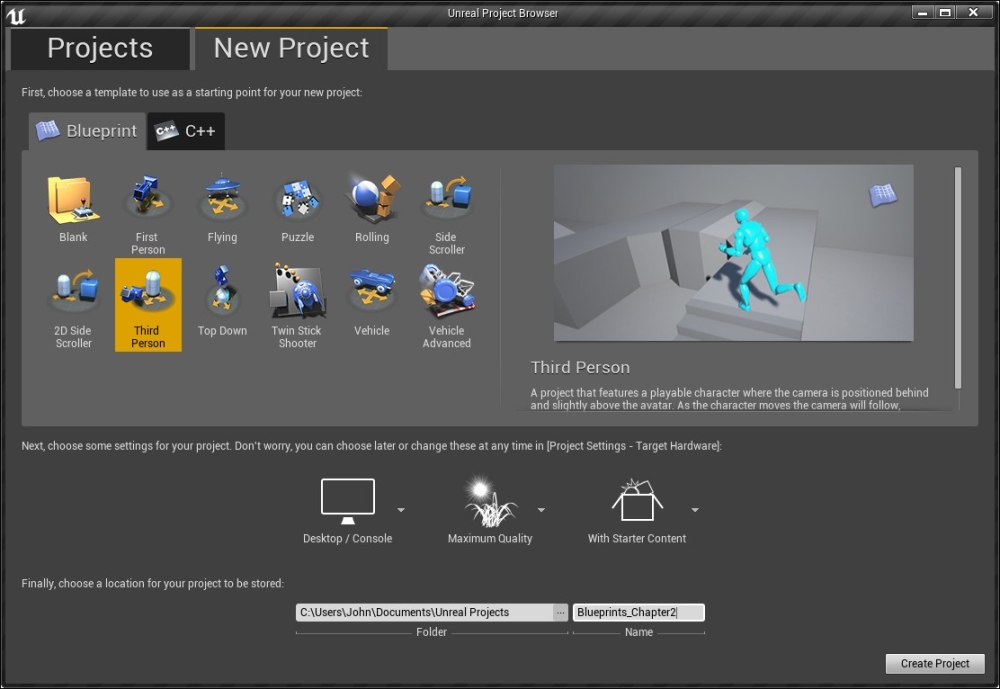1000x689 pixels.
Task: Click the Third Person heading text
Action: [580, 367]
